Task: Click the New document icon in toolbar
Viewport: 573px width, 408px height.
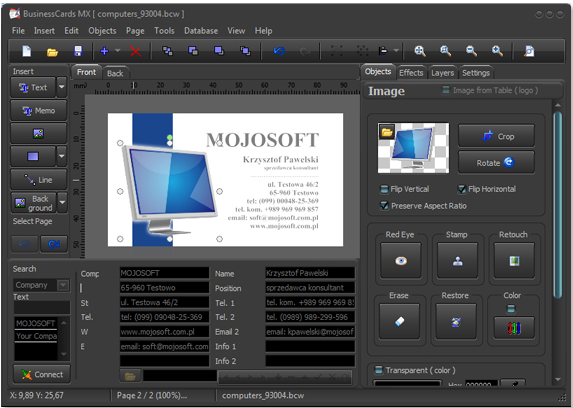Action: click(27, 51)
